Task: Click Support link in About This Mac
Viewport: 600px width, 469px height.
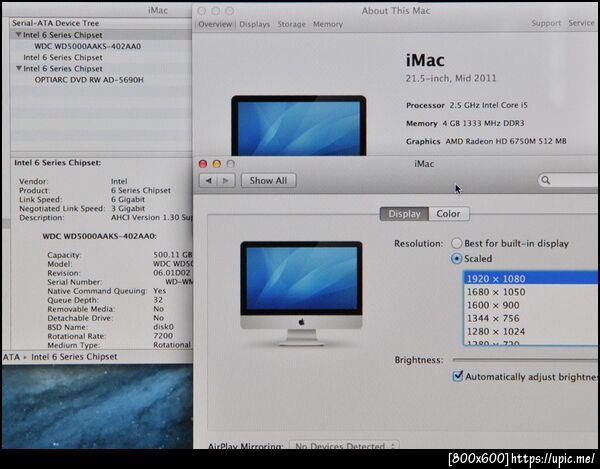Action: 546,23
